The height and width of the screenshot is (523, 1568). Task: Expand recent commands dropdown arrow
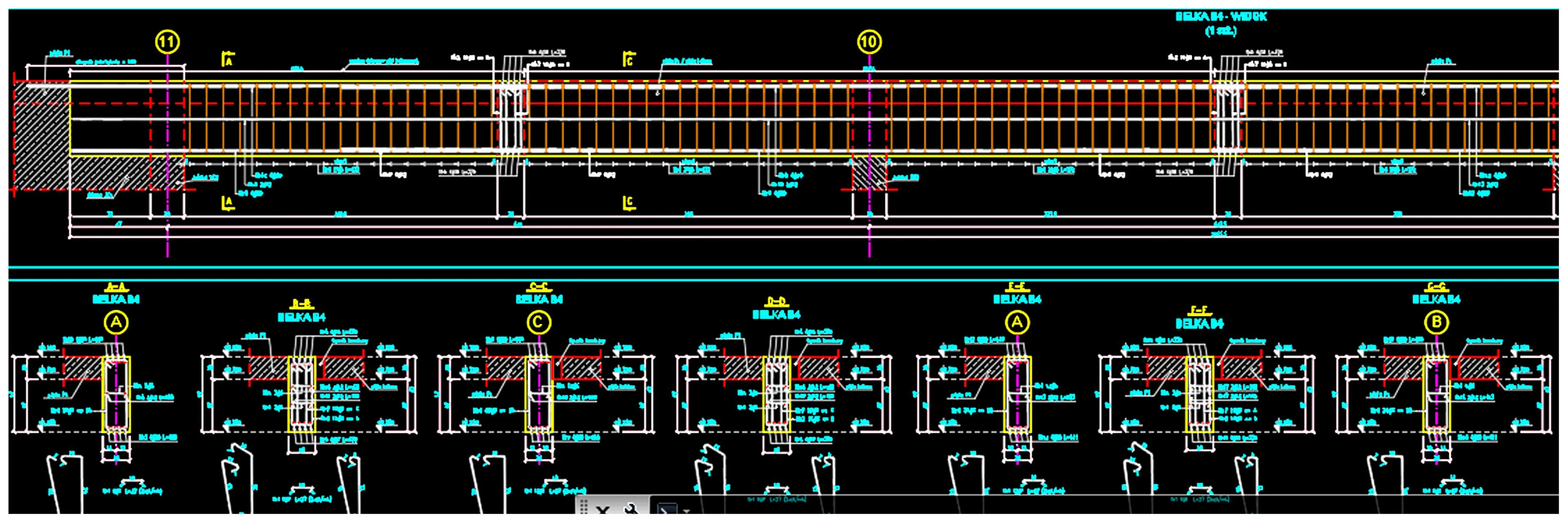pos(686,510)
